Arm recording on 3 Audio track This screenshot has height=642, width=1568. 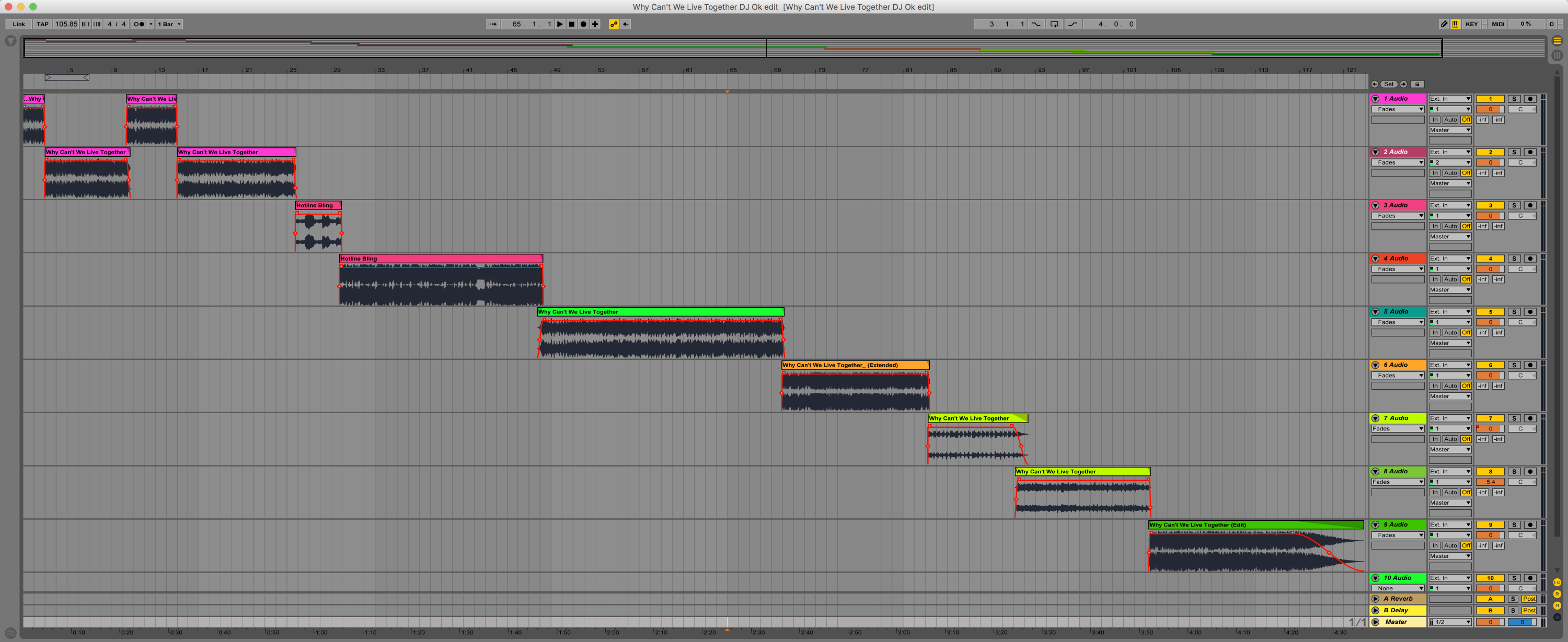1530,205
